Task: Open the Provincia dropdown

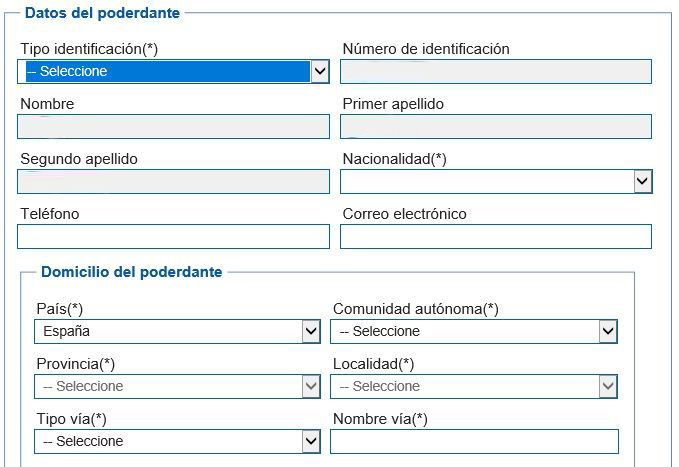Action: tap(177, 386)
